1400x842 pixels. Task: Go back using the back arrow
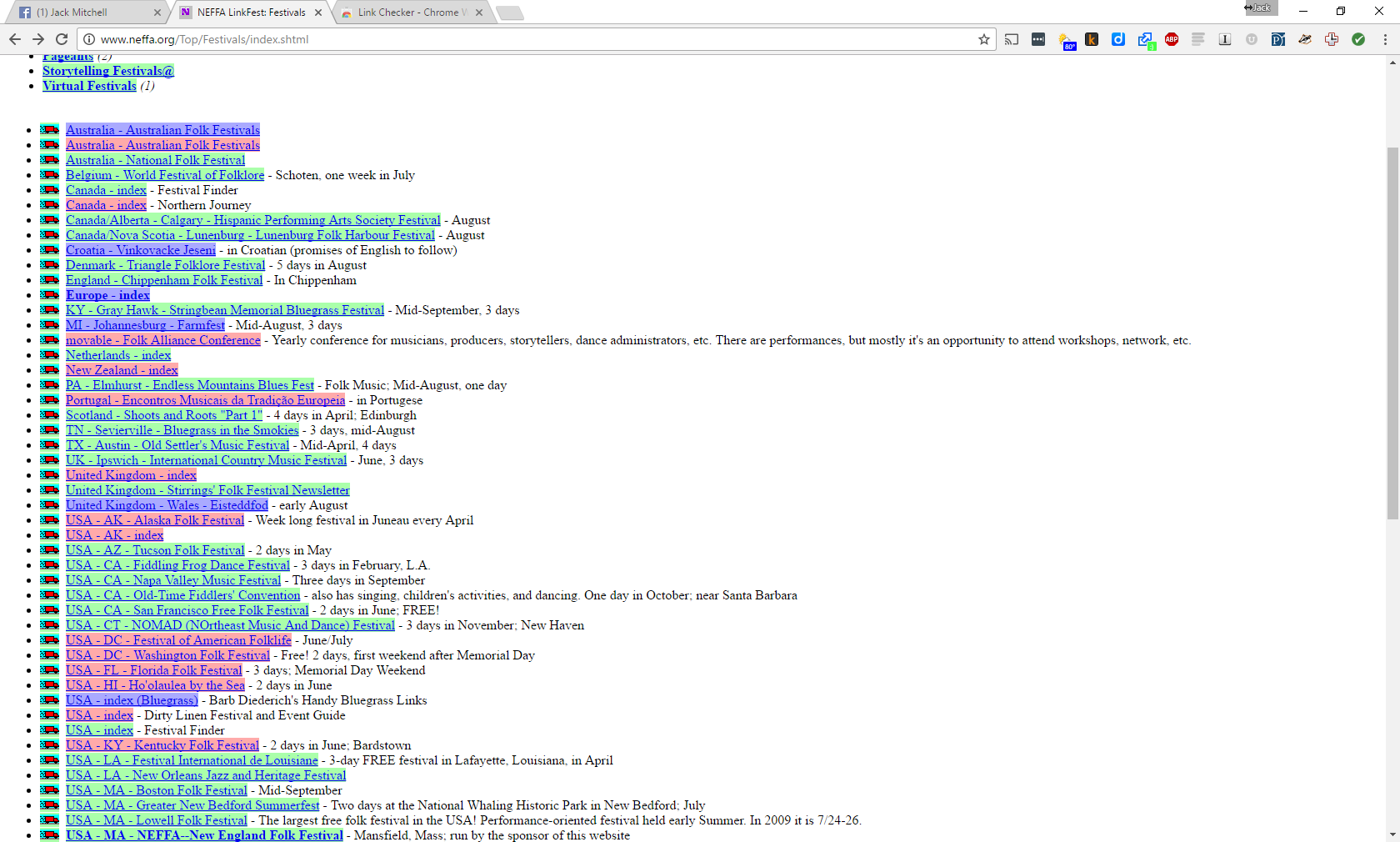pyautogui.click(x=15, y=39)
